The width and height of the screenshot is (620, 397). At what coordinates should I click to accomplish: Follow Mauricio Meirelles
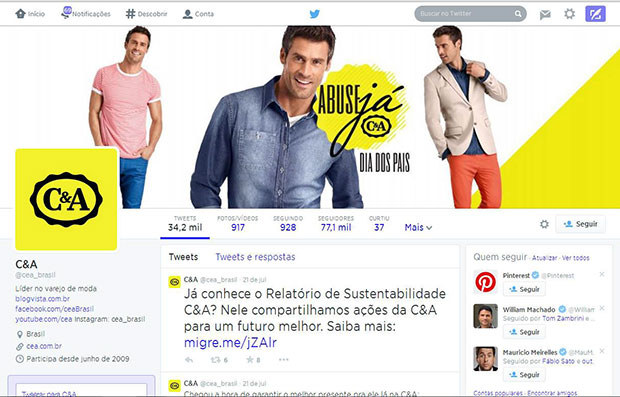click(x=524, y=374)
